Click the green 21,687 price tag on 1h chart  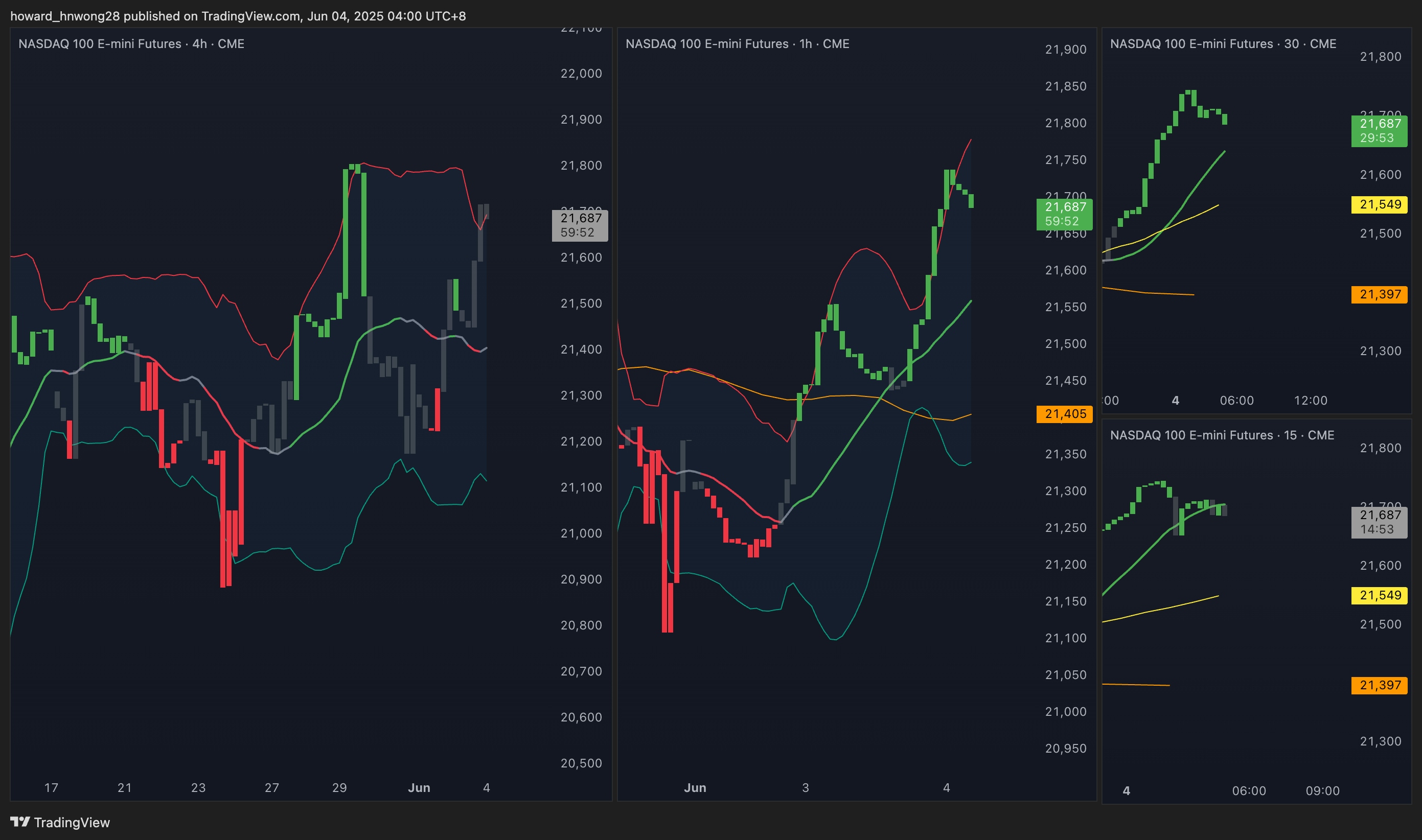tap(1064, 214)
